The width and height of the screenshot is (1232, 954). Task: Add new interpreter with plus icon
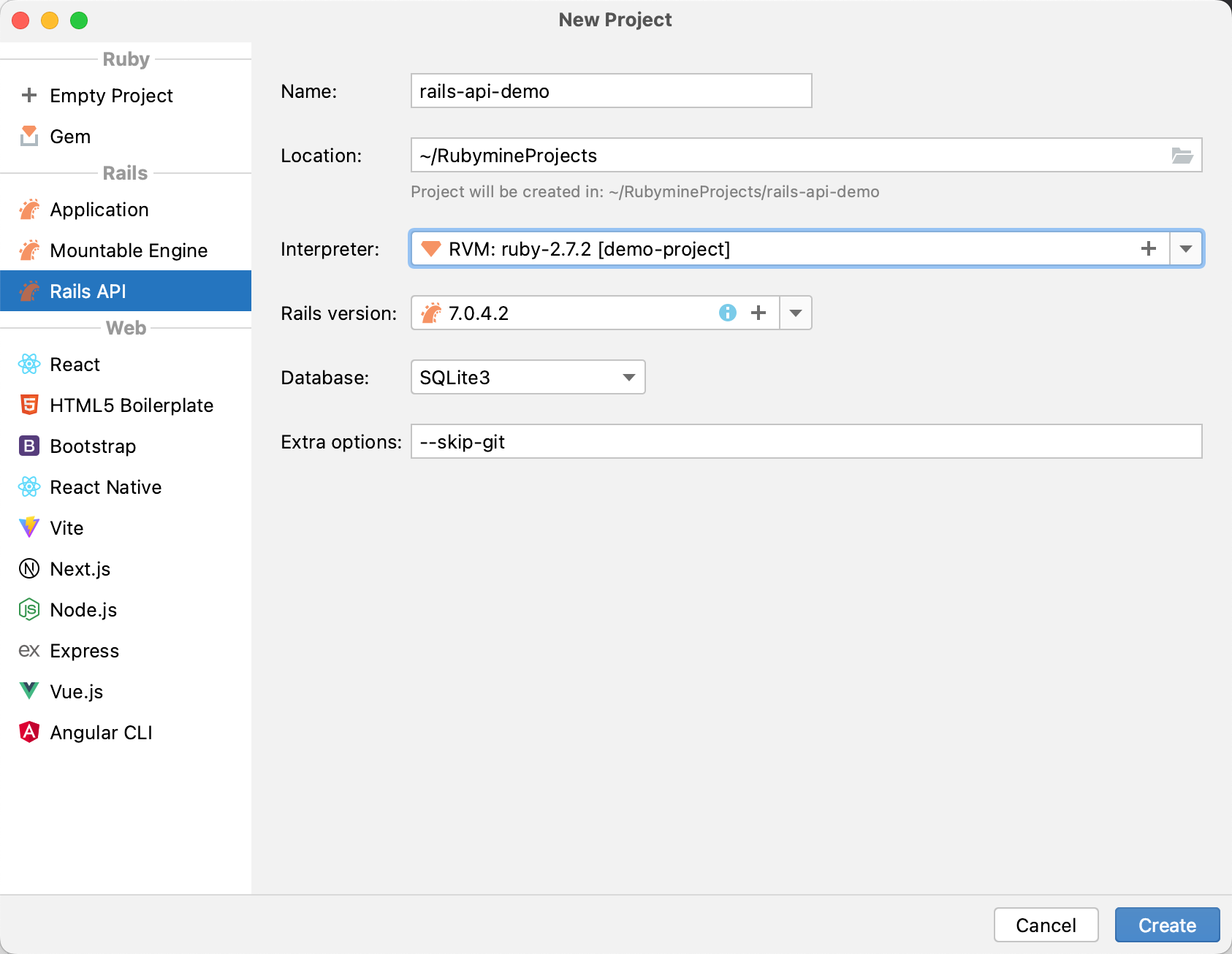[1149, 248]
